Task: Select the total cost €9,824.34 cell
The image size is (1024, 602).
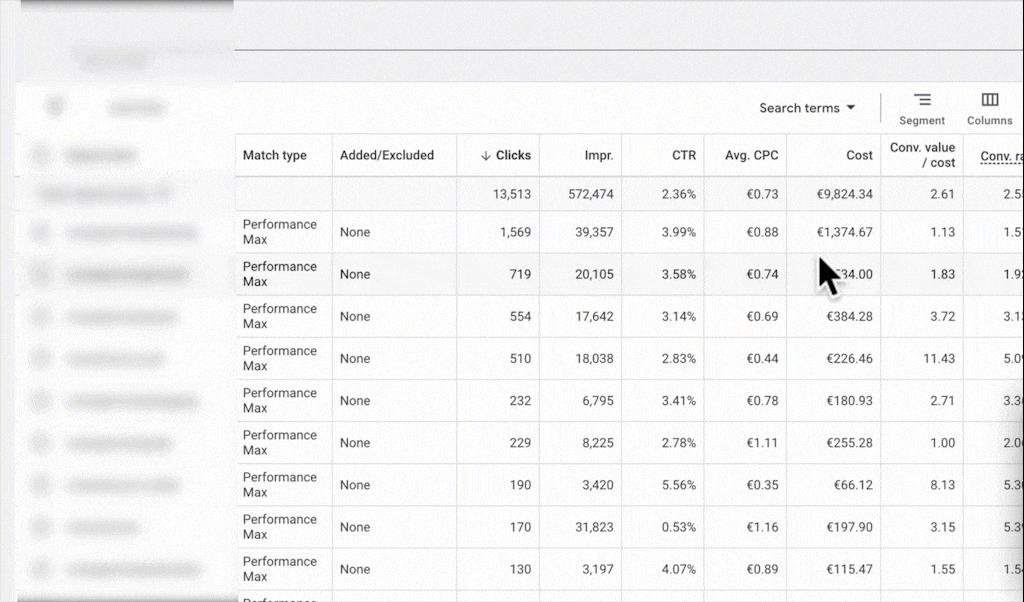Action: (844, 194)
